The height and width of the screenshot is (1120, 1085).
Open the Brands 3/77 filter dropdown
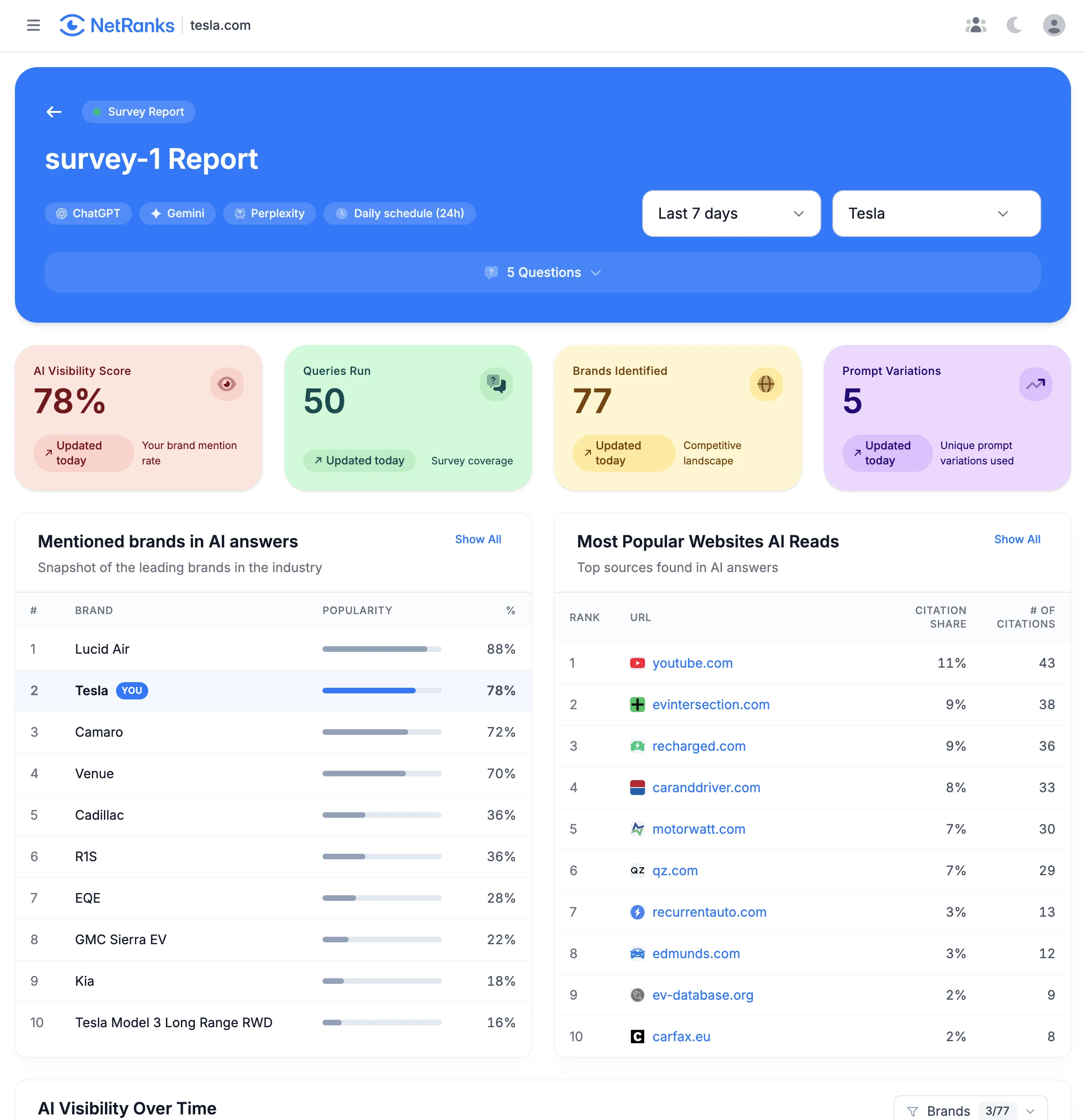pyautogui.click(x=970, y=1110)
